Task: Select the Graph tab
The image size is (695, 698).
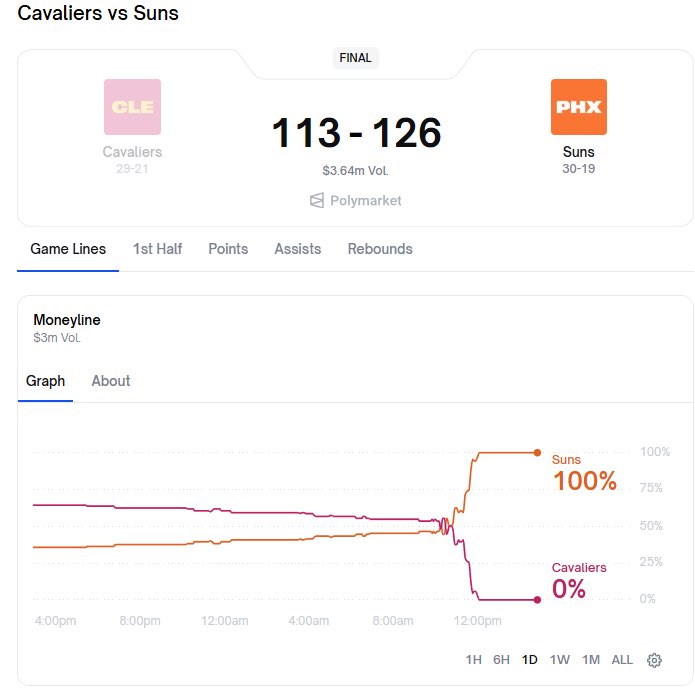Action: coord(45,381)
